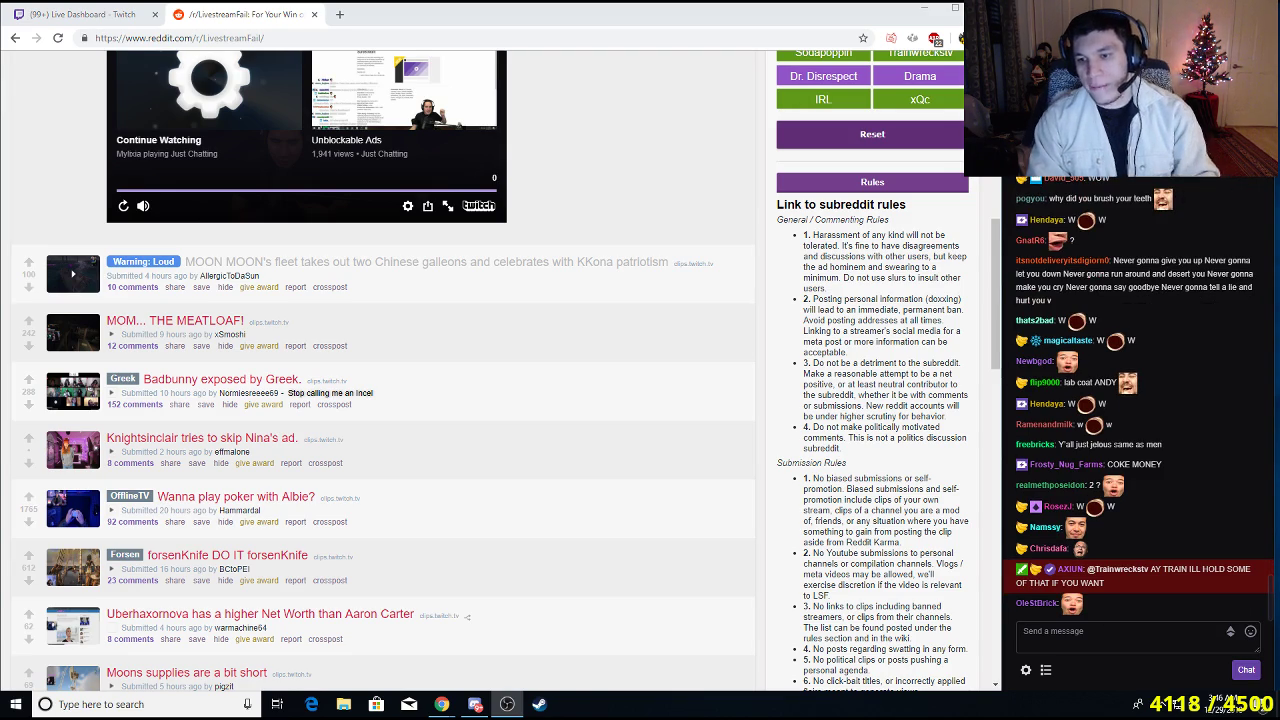Screen dimensions: 1280x720
Task: Expand the Moons supplies post preview
Action: 112,687
